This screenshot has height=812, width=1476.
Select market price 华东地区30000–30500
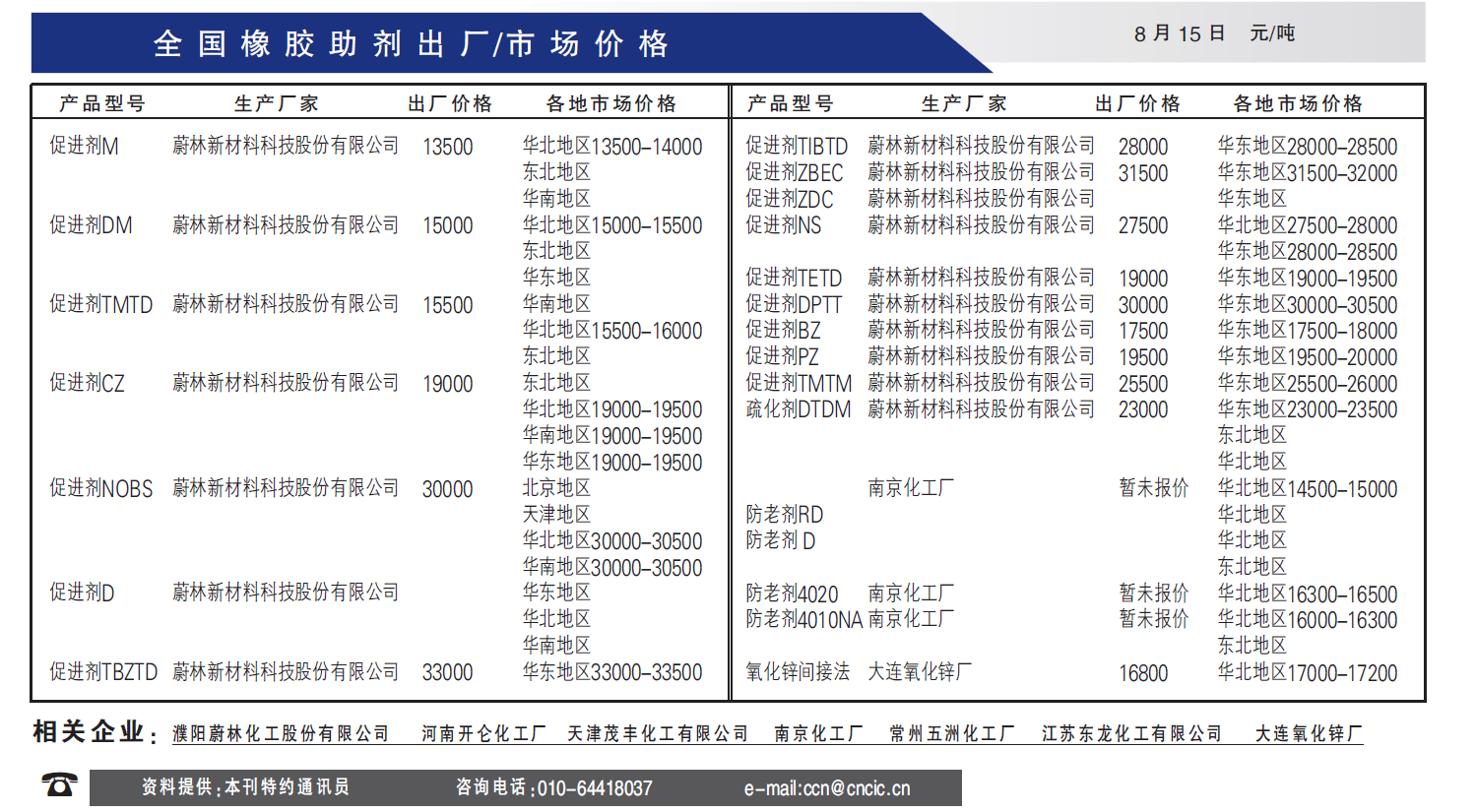(1308, 305)
